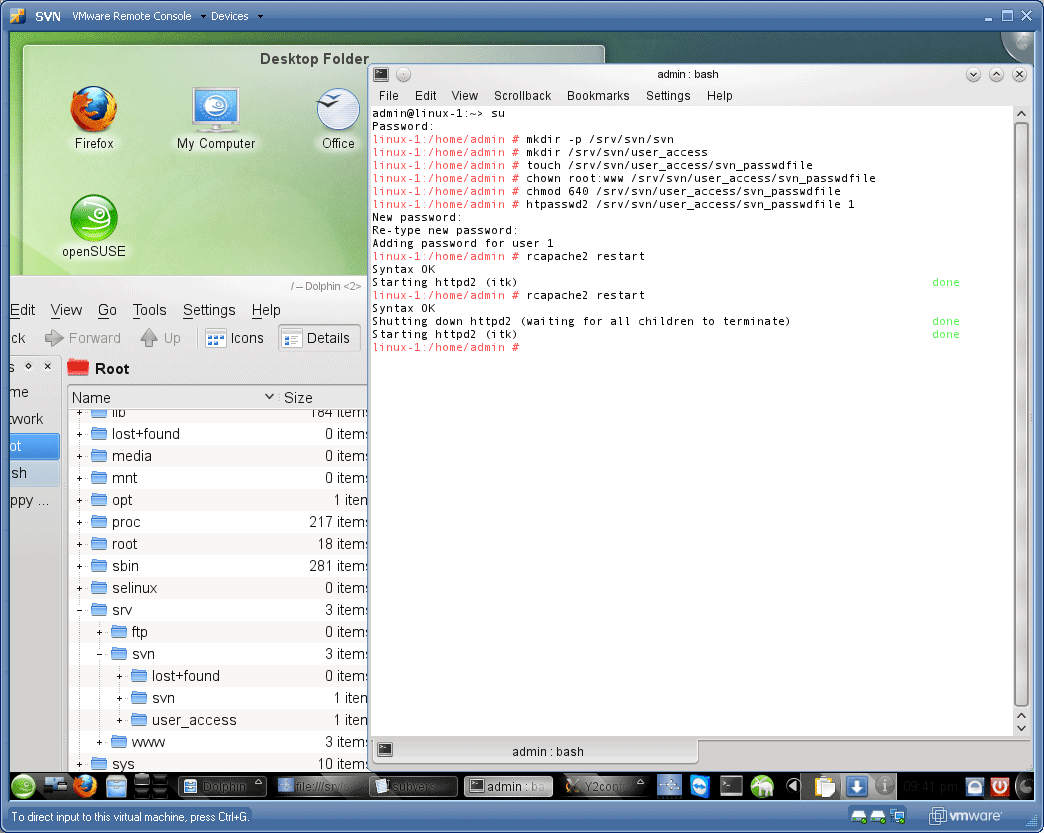Click the Name column sort arrow
Screen dimensions: 1044x833
(x=269, y=397)
